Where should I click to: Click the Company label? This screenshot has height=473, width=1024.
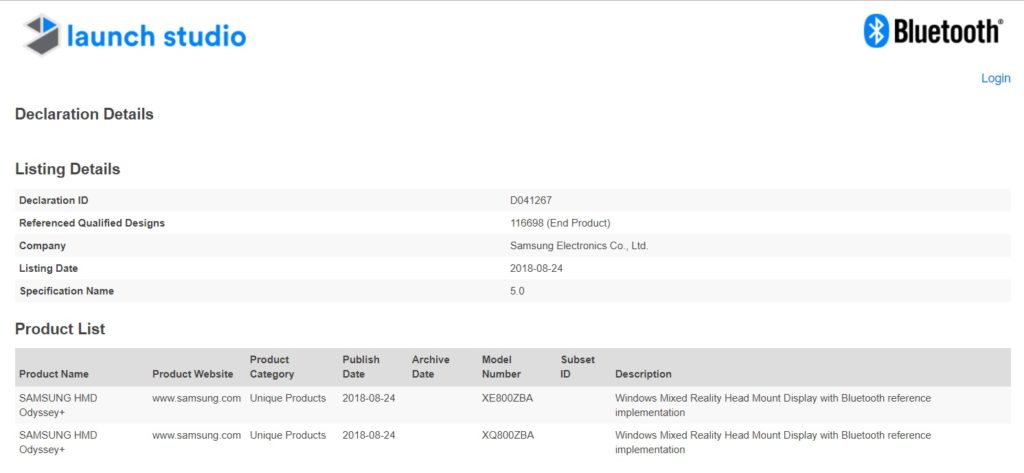pyautogui.click(x=42, y=246)
